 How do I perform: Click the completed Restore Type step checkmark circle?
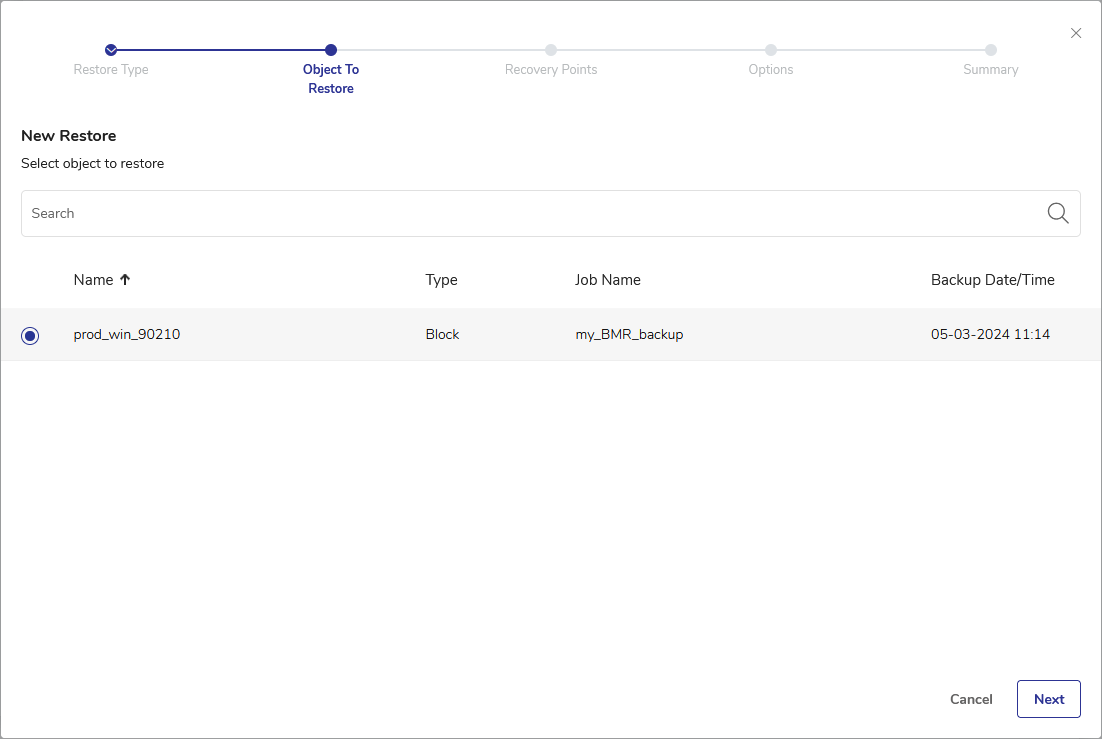tap(111, 50)
